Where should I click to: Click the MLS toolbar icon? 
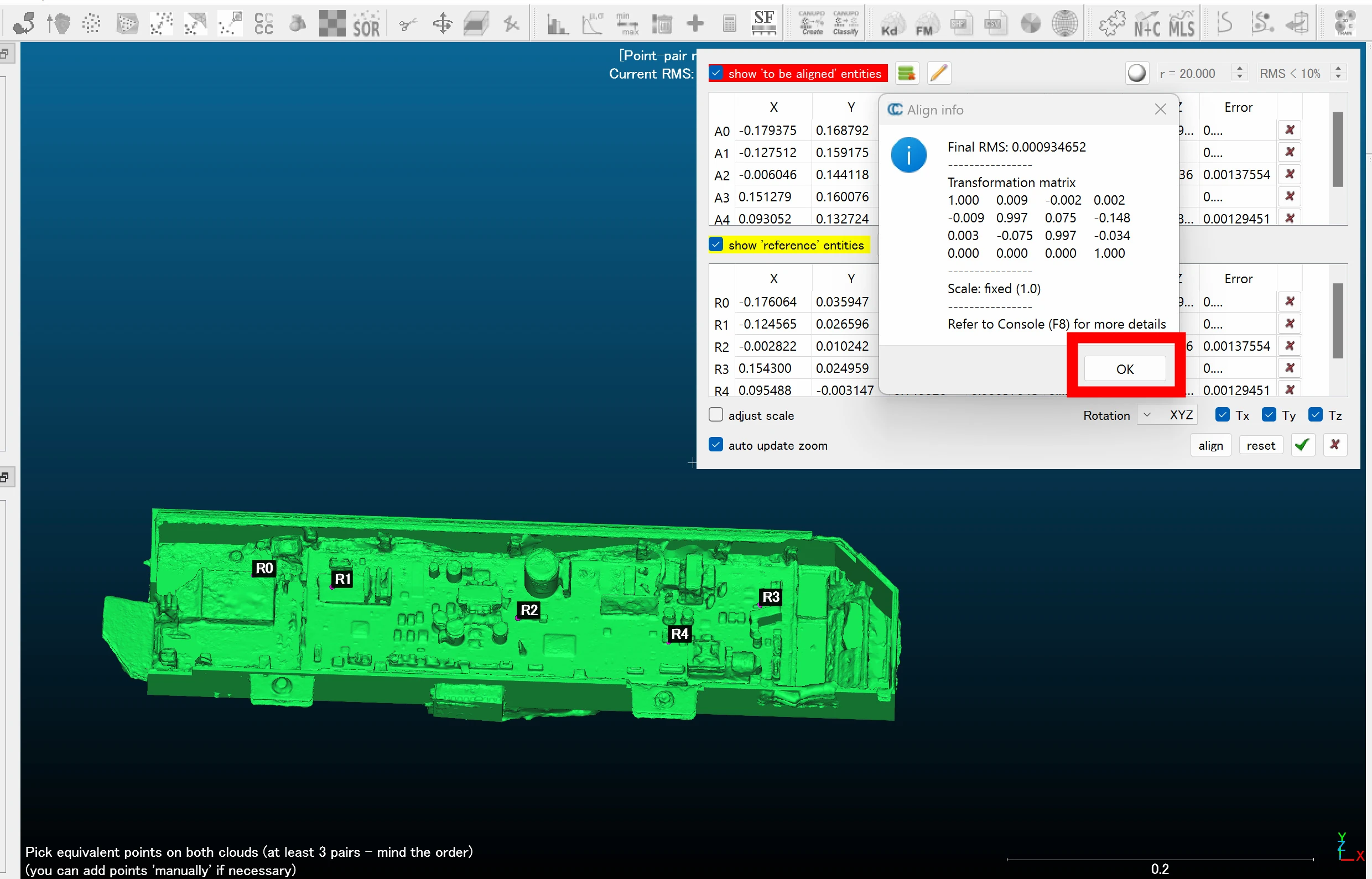tap(1181, 24)
